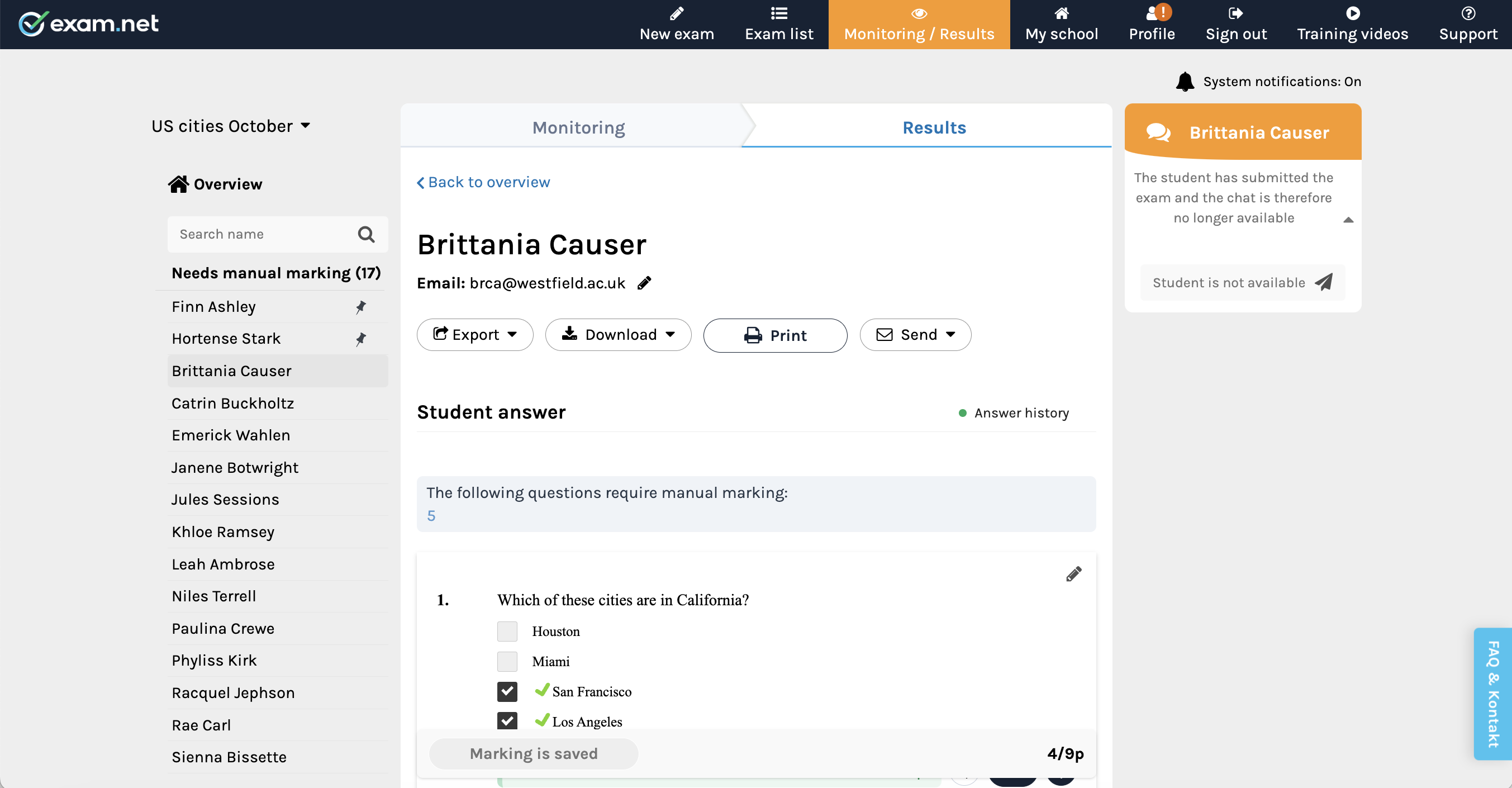
Task: Unpin Hortense Stark using the pin icon
Action: coord(360,338)
